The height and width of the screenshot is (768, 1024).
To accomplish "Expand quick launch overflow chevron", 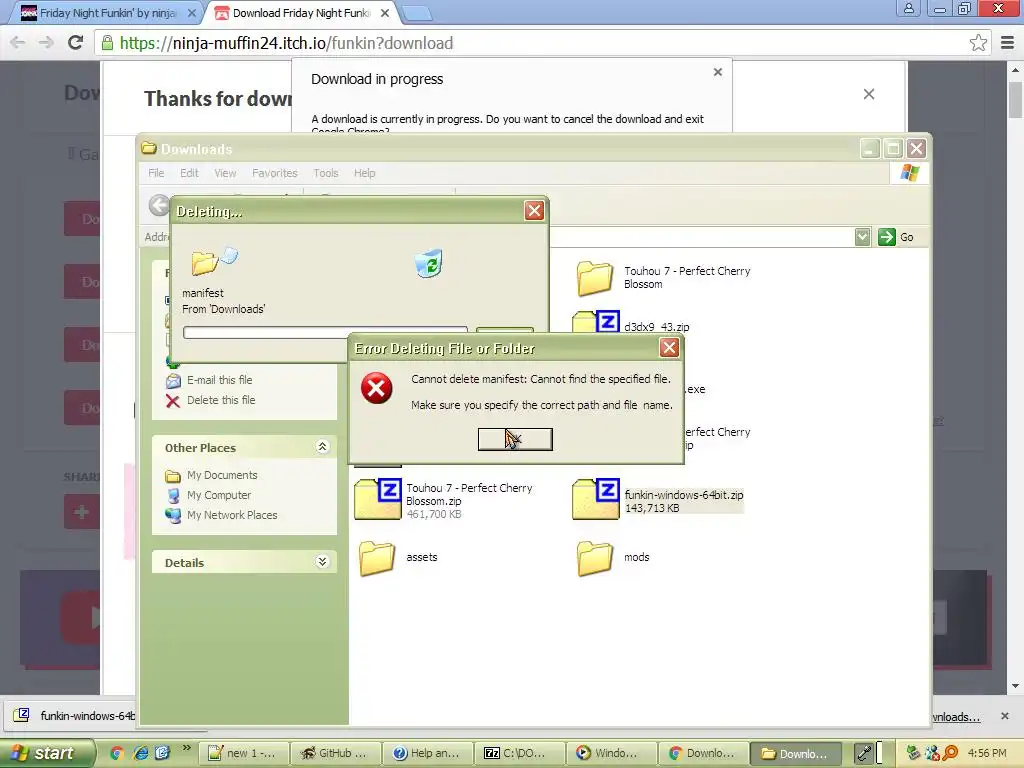I will (x=187, y=747).
